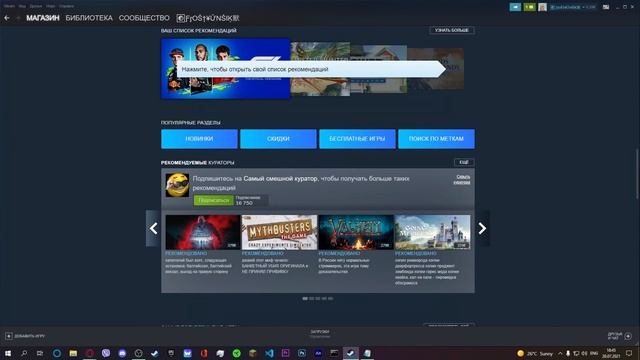Open File Explorer from the taskbar
Image resolution: width=640 pixels, height=360 pixels.
[73, 353]
